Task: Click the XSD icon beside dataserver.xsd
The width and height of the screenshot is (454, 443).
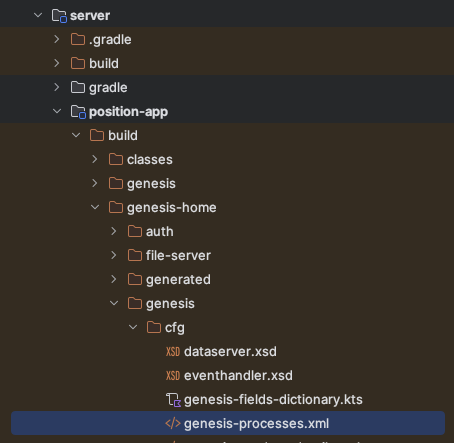Action: point(173,352)
